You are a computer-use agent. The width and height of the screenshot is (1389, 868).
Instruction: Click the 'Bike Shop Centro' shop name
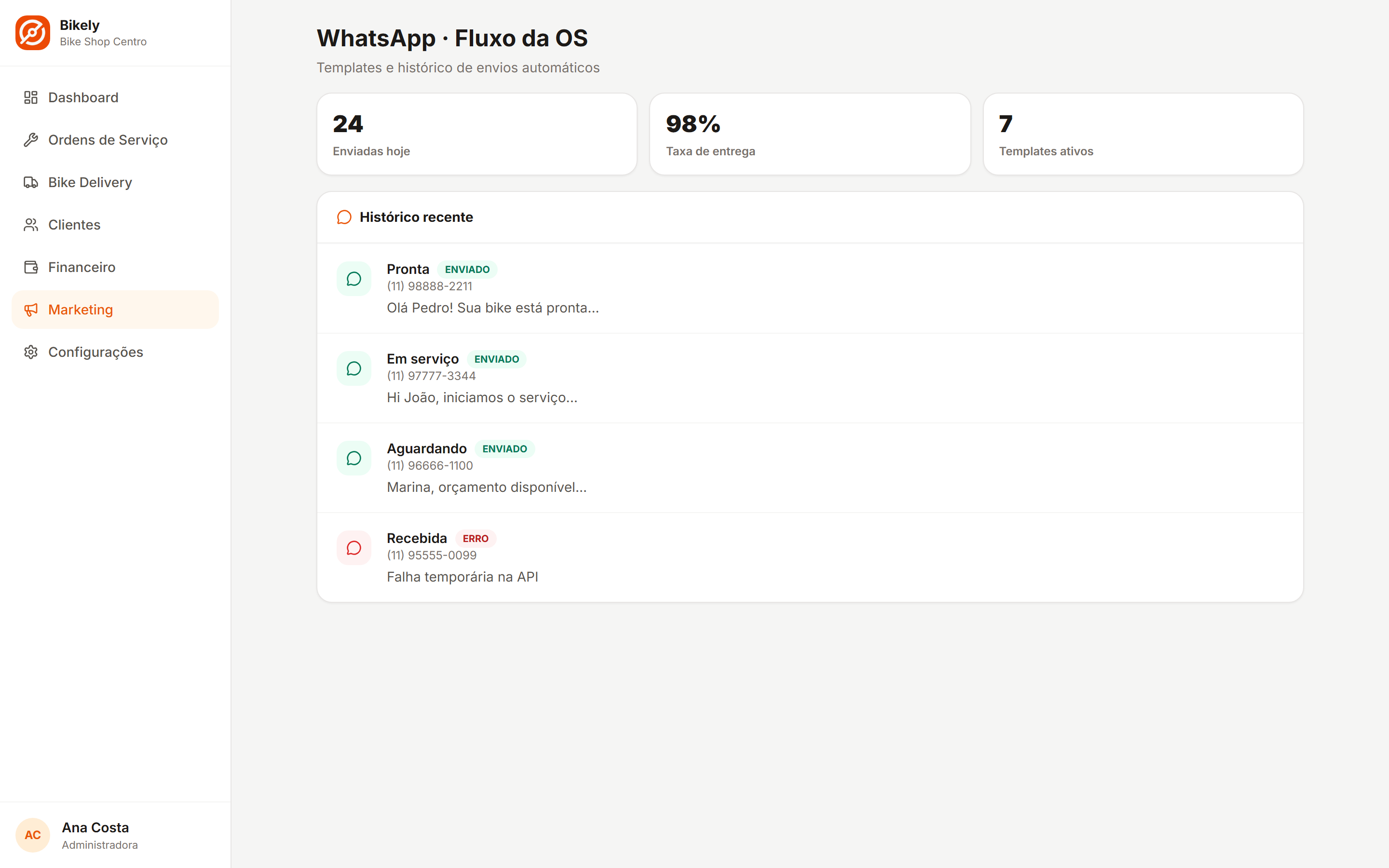coord(103,42)
